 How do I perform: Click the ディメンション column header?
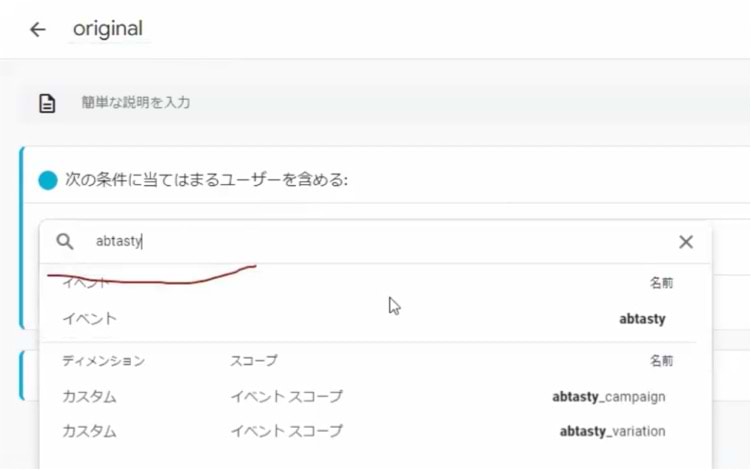pyautogui.click(x=103, y=361)
